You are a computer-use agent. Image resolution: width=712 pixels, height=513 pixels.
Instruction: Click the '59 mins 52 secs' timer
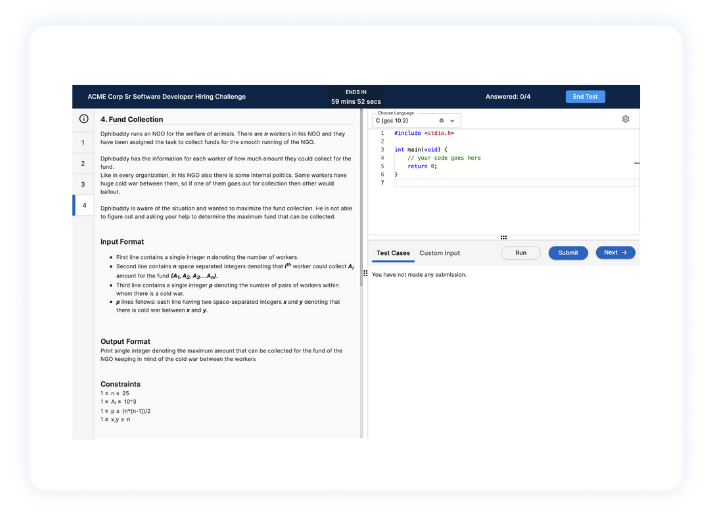coord(356,102)
